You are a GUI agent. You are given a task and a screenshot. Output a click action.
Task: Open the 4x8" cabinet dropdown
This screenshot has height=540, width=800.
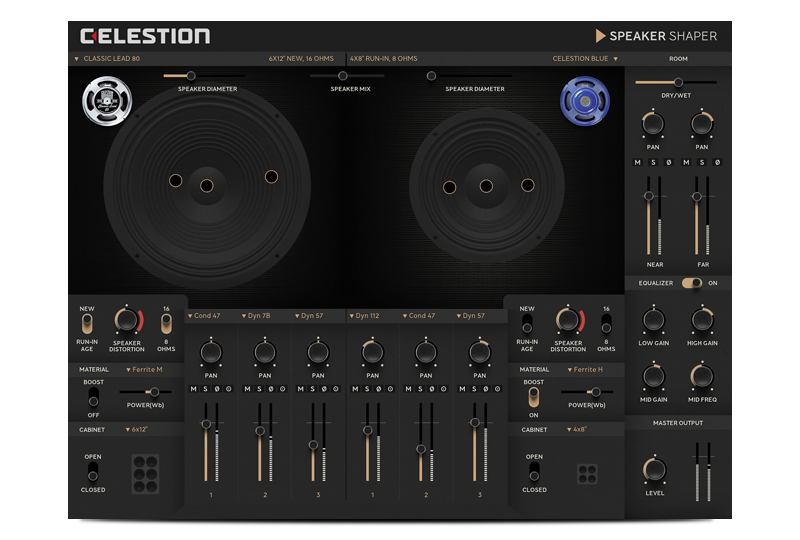[x=577, y=430]
